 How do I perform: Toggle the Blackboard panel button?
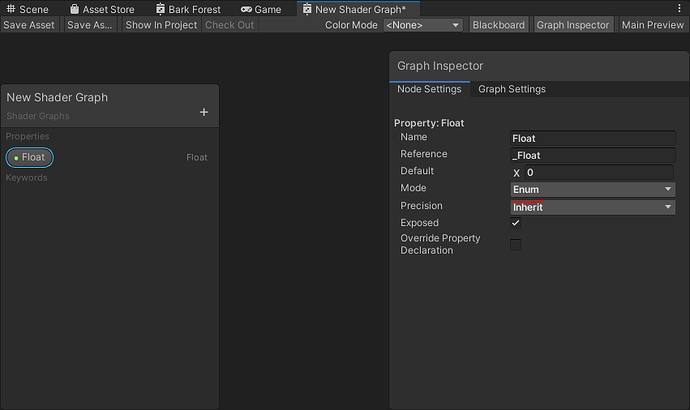[498, 25]
